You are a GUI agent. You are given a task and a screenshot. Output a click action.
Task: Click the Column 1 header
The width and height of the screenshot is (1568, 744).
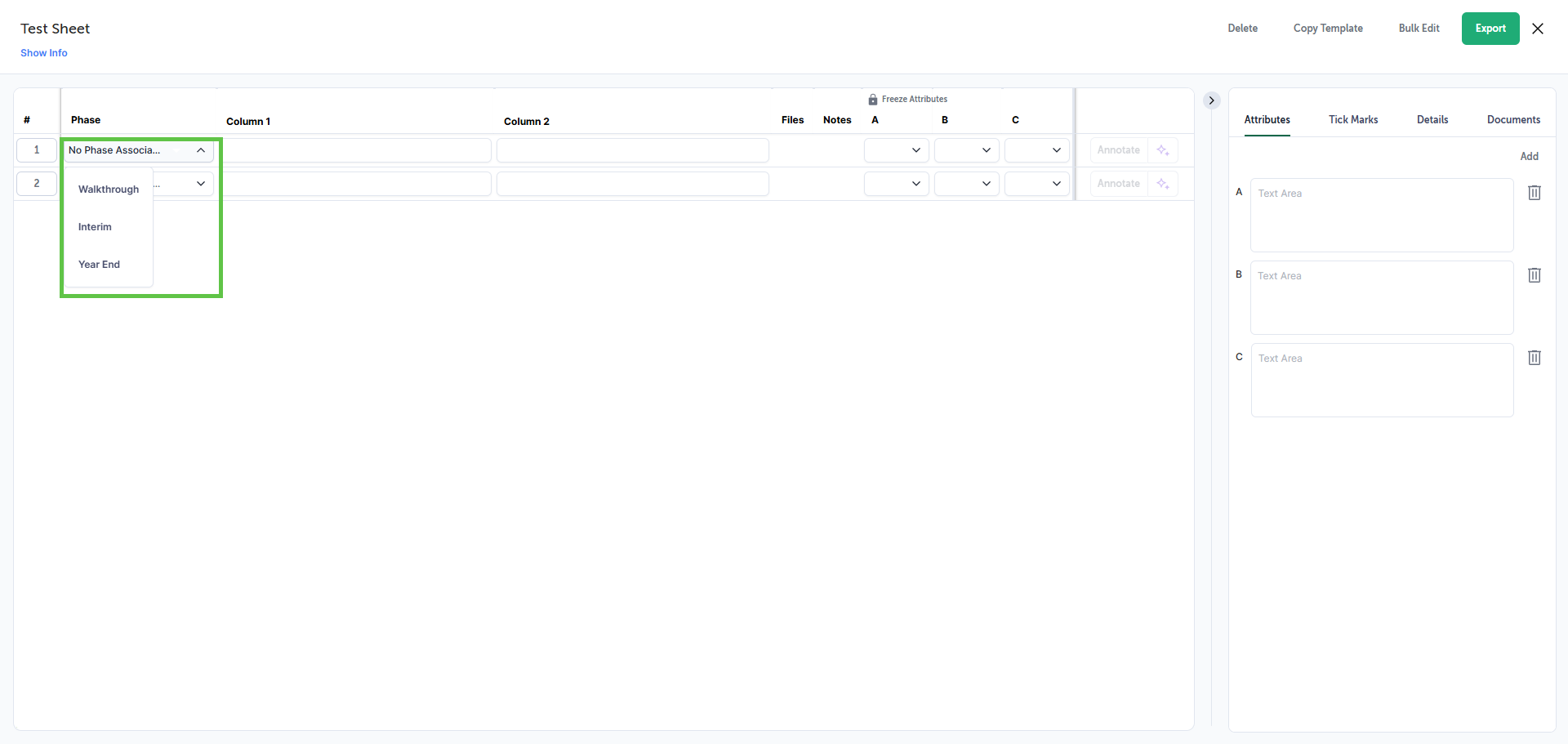248,122
